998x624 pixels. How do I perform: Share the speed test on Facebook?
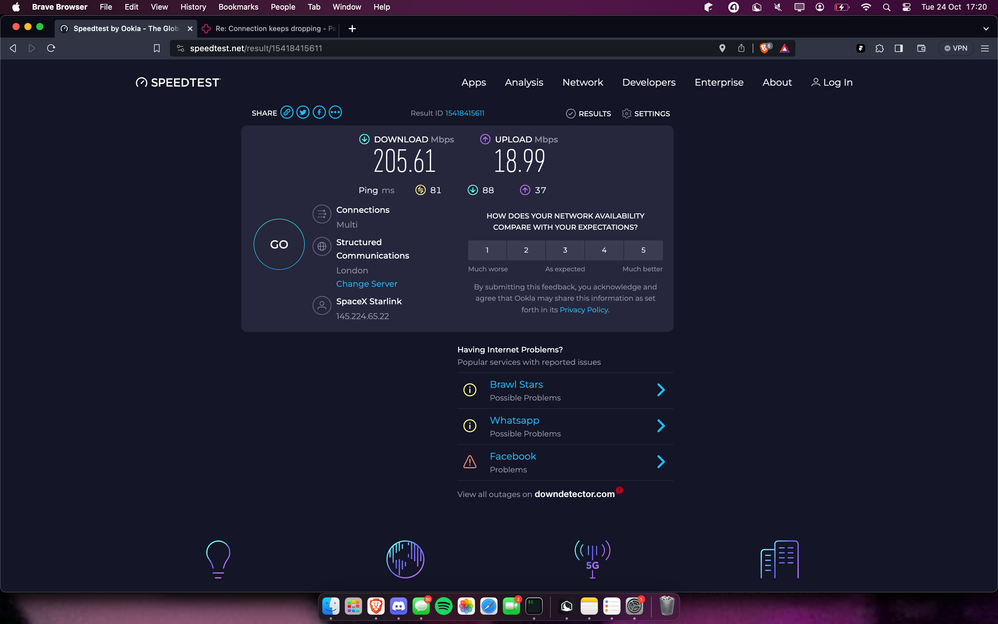pyautogui.click(x=319, y=112)
